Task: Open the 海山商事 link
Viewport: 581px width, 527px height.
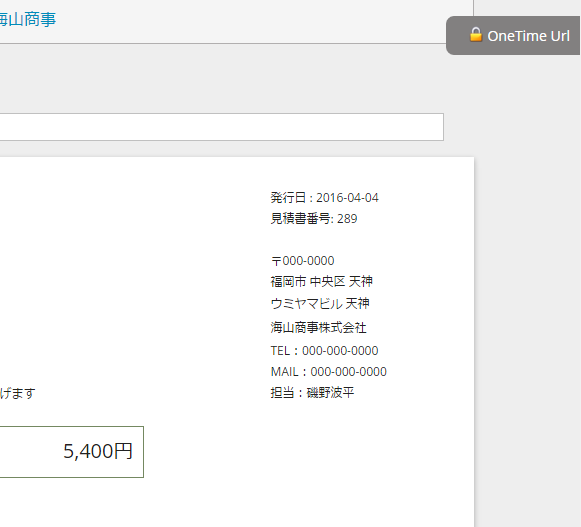Action: pyautogui.click(x=27, y=19)
